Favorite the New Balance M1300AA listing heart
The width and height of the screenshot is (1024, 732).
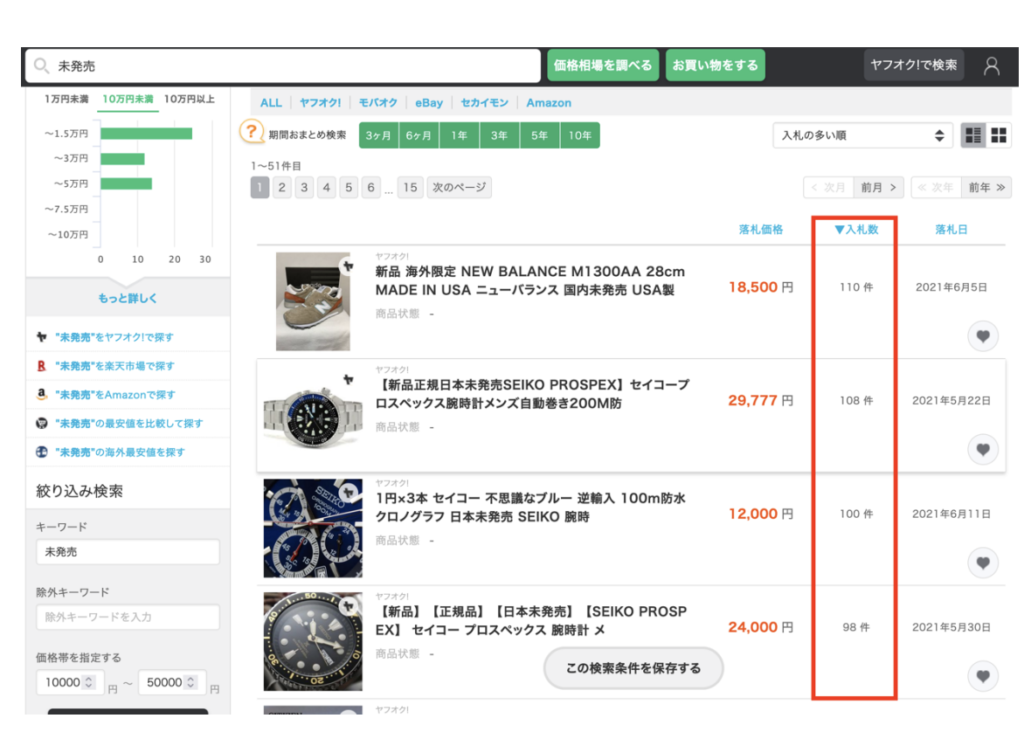983,337
